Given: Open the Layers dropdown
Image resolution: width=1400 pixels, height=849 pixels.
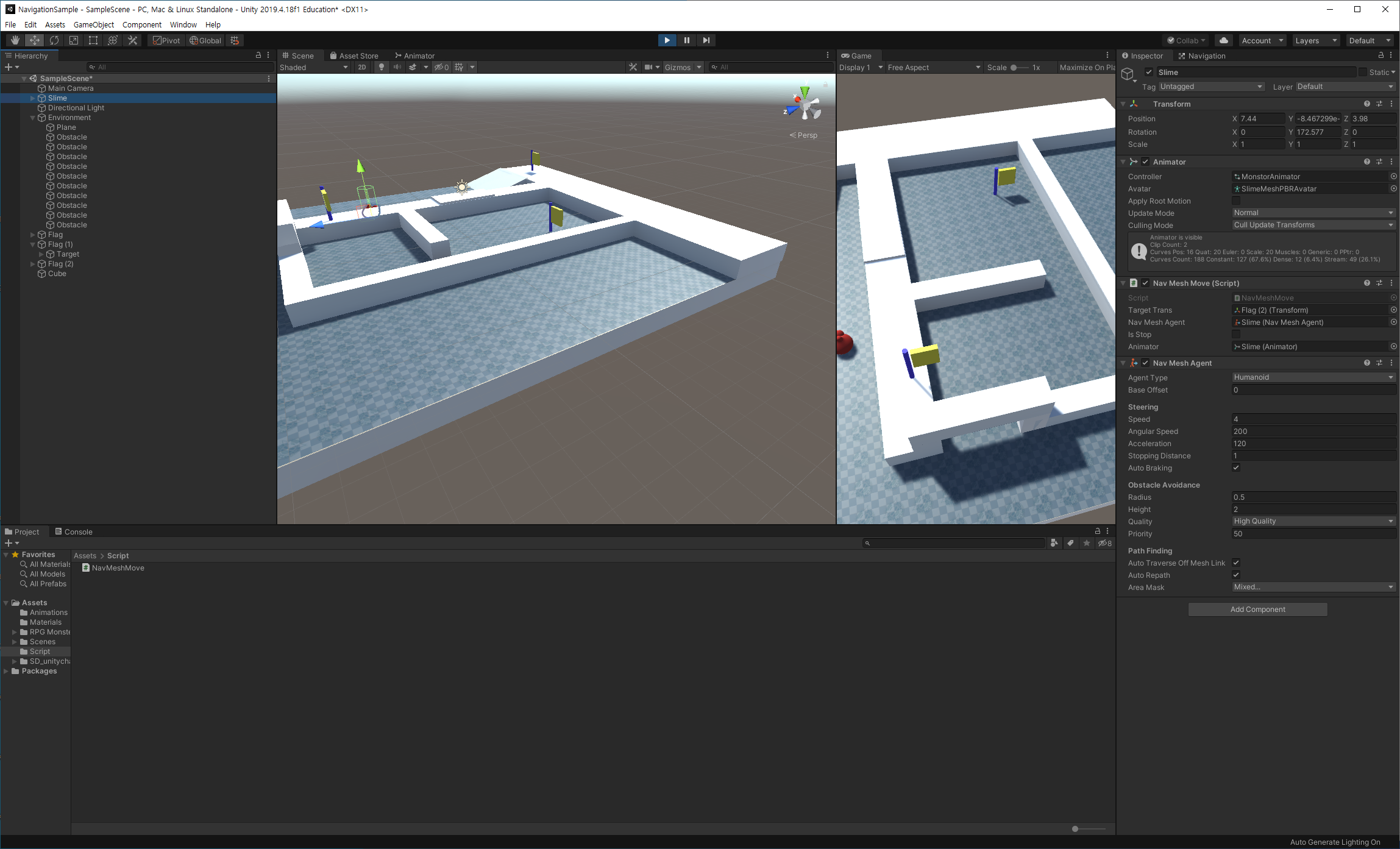Looking at the screenshot, I should pyautogui.click(x=1315, y=40).
